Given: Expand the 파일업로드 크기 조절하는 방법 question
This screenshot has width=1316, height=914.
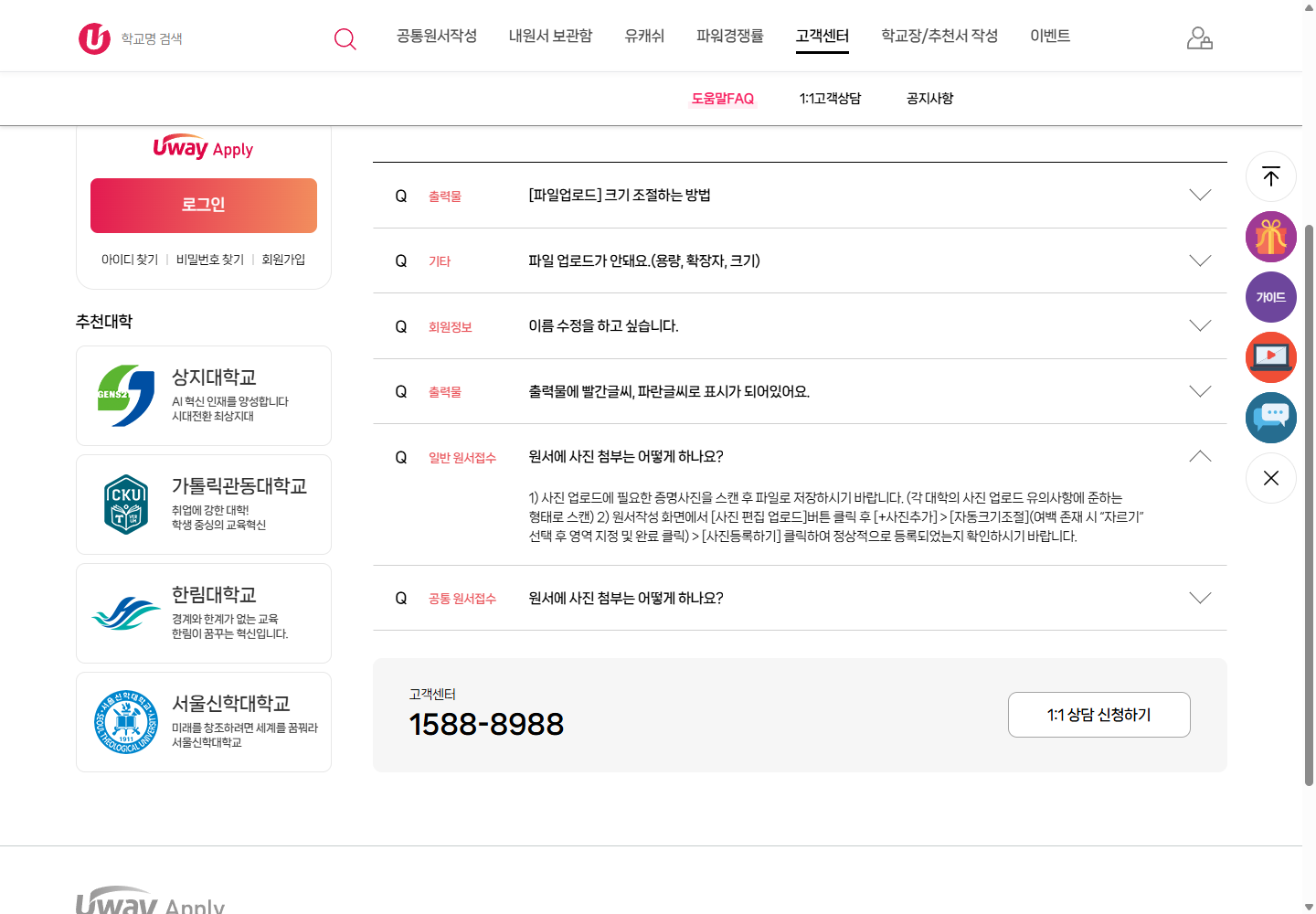Looking at the screenshot, I should coord(800,196).
